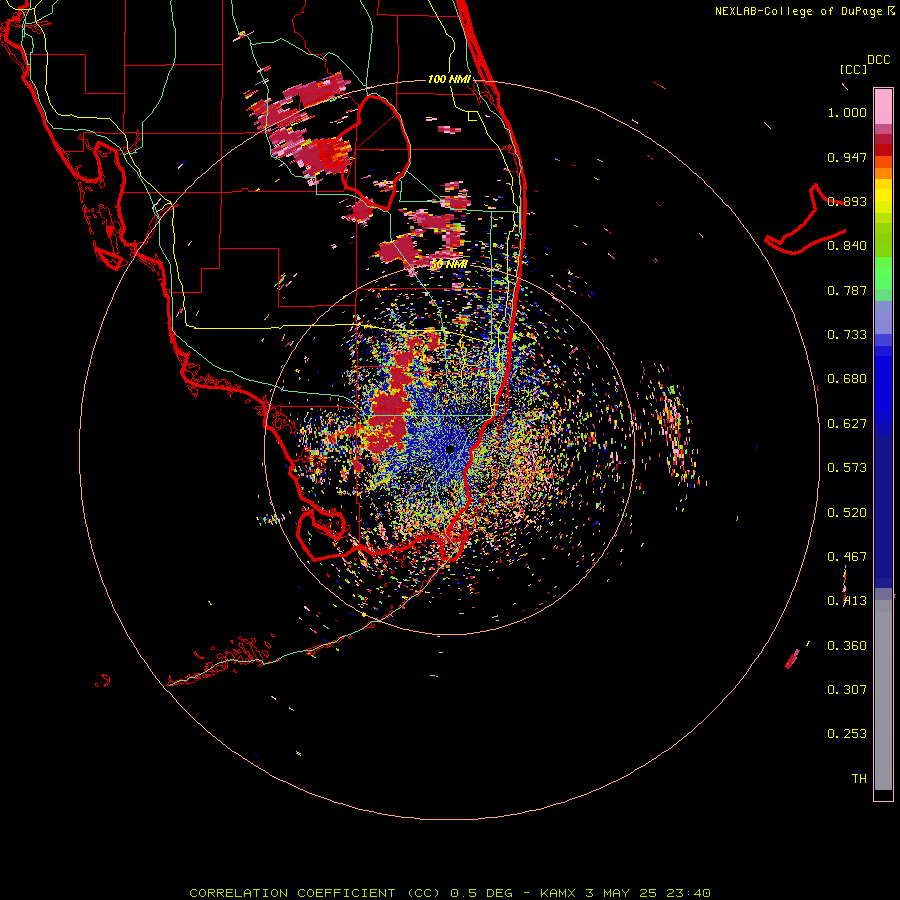Image resolution: width=900 pixels, height=900 pixels.
Task: Click the 0.893 value on color scale
Action: pos(847,201)
